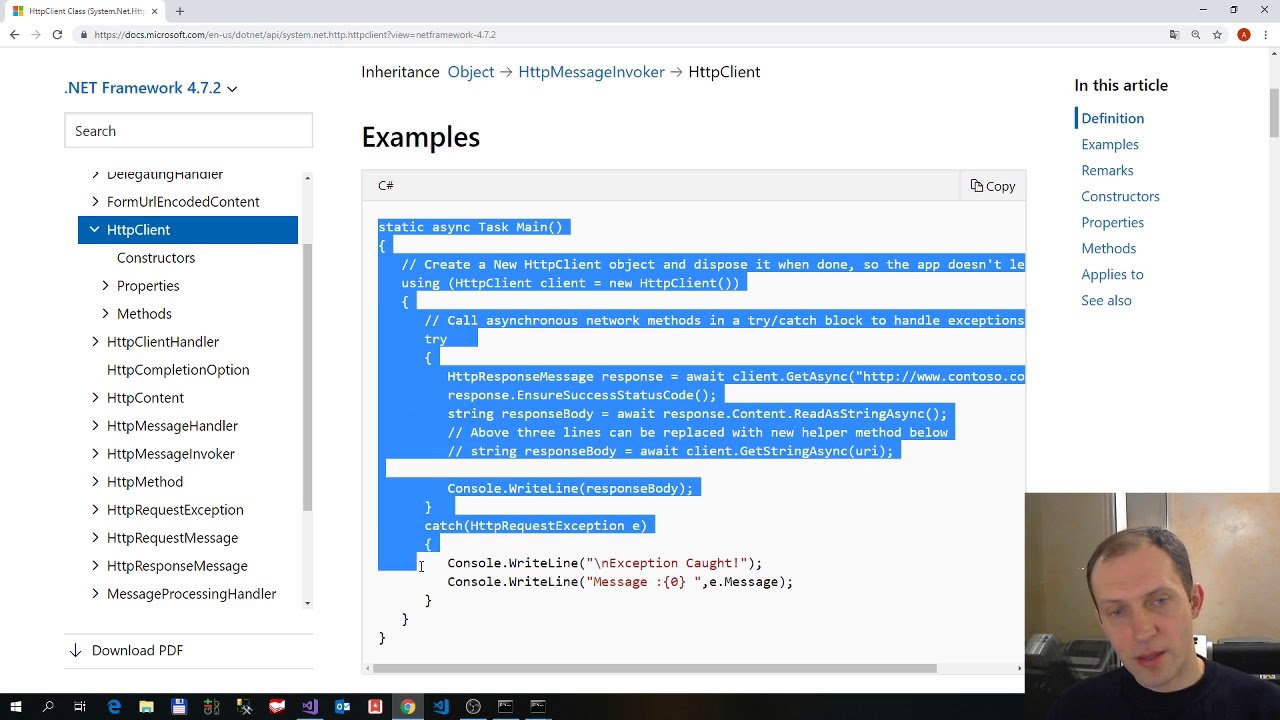Open the second command prompt on taskbar
The width and height of the screenshot is (1280, 720).
pos(538,707)
